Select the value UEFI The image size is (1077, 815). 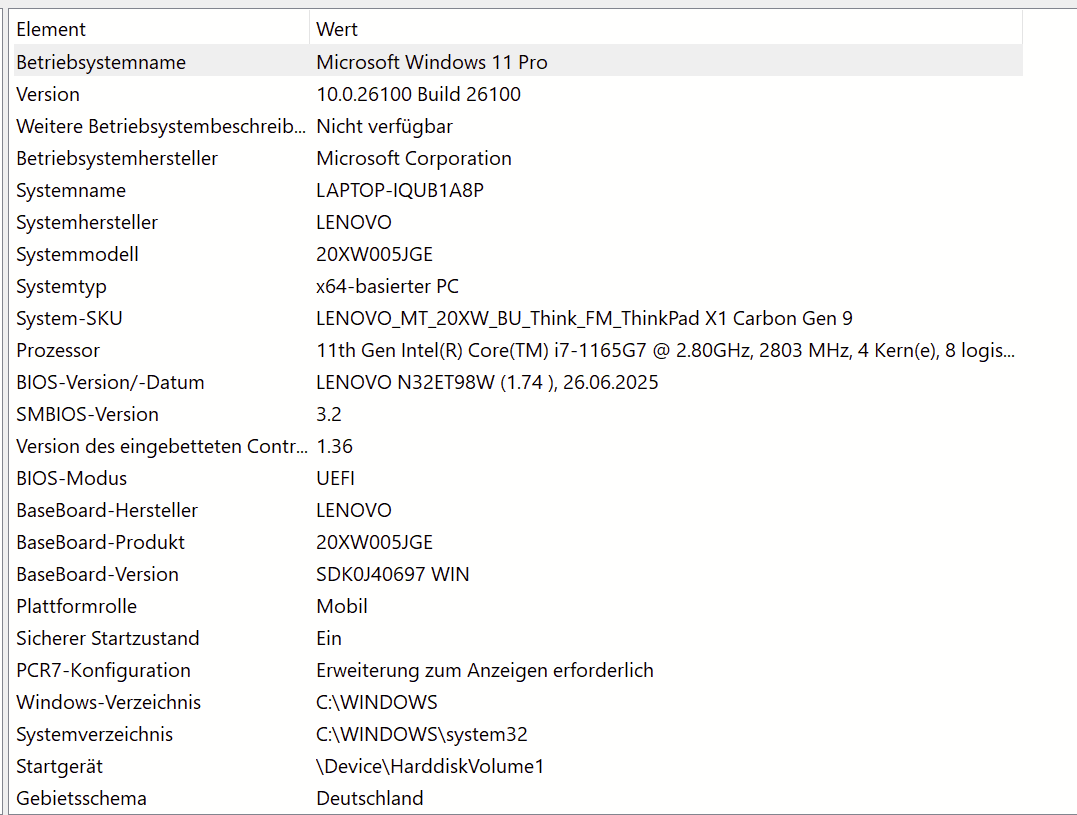point(335,479)
